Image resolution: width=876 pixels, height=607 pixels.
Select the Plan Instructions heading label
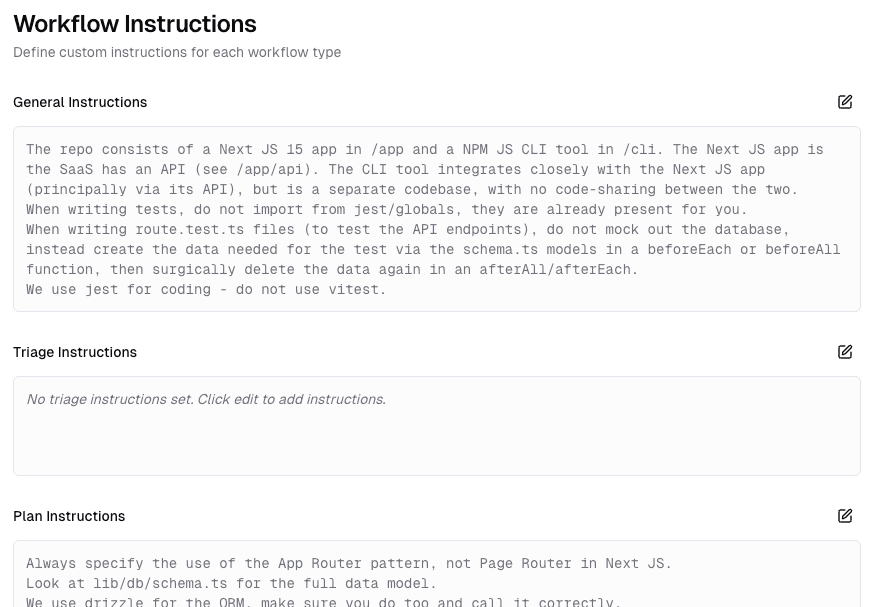69,516
